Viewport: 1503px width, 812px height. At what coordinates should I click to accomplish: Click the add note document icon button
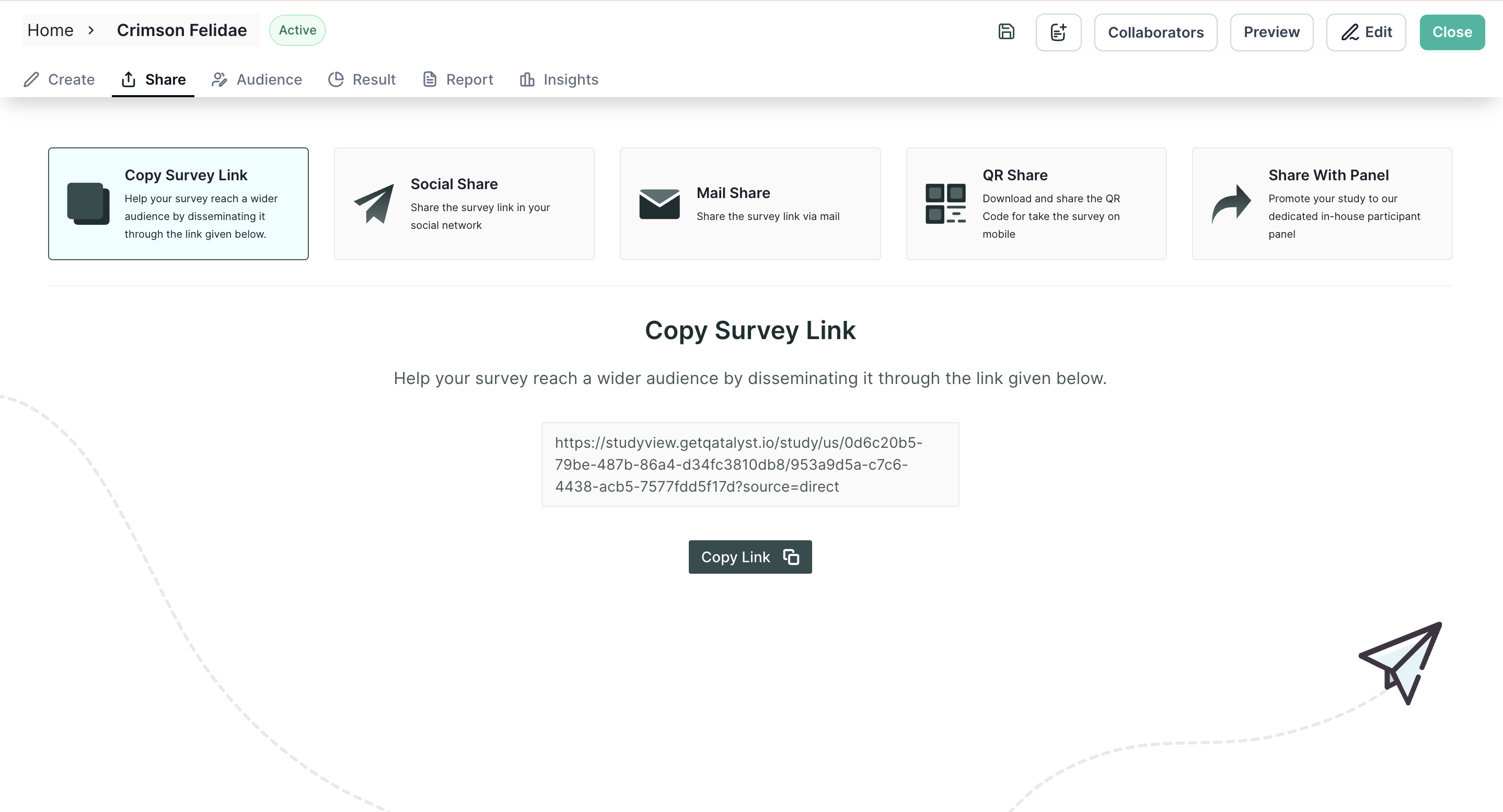click(x=1058, y=32)
